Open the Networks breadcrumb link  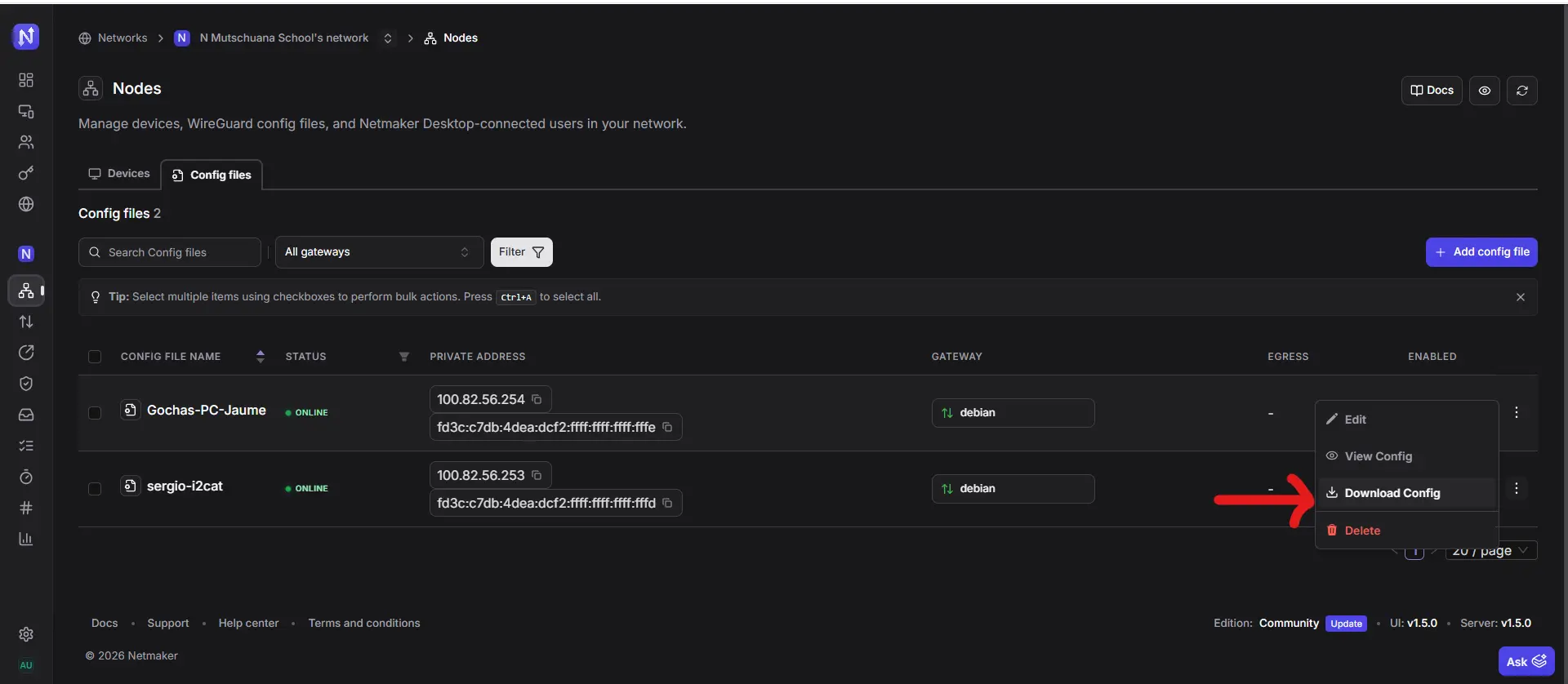tap(114, 38)
